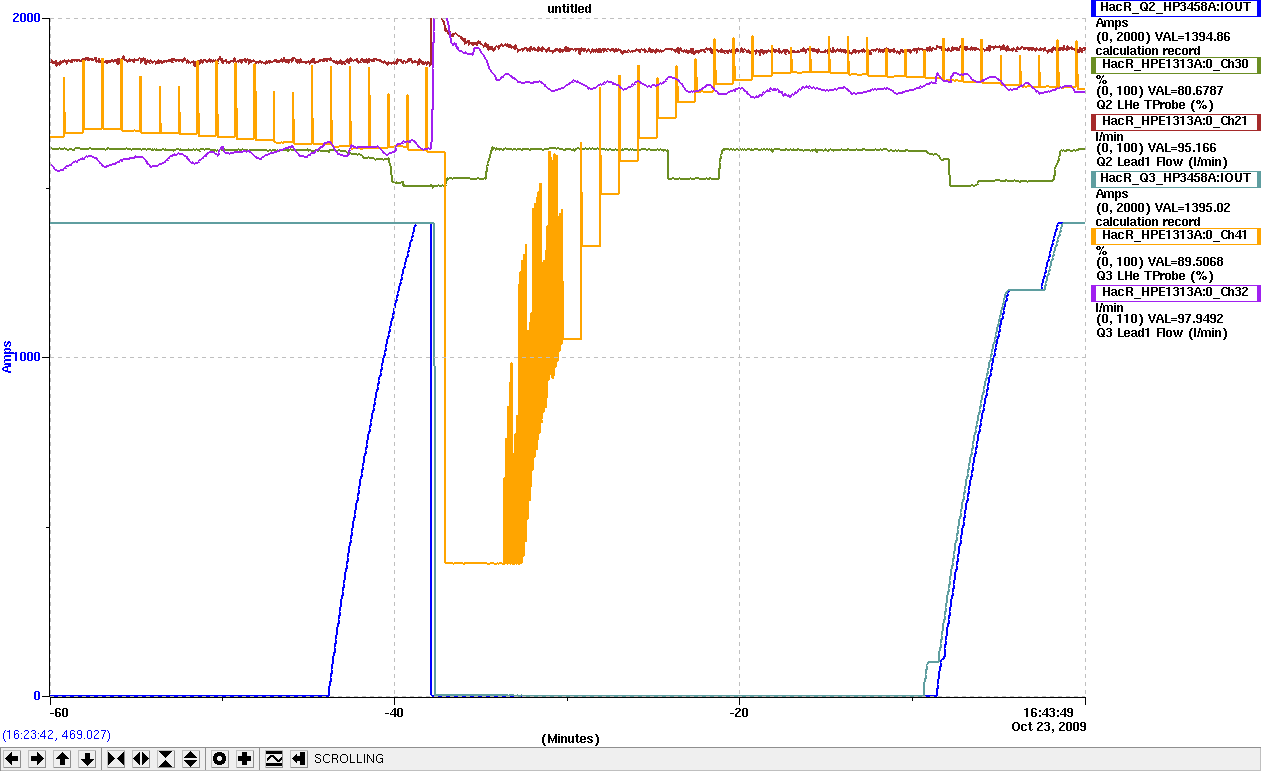Click the VAL=89.5068 reading
Image resolution: width=1261 pixels, height=771 pixels.
coord(1184,262)
